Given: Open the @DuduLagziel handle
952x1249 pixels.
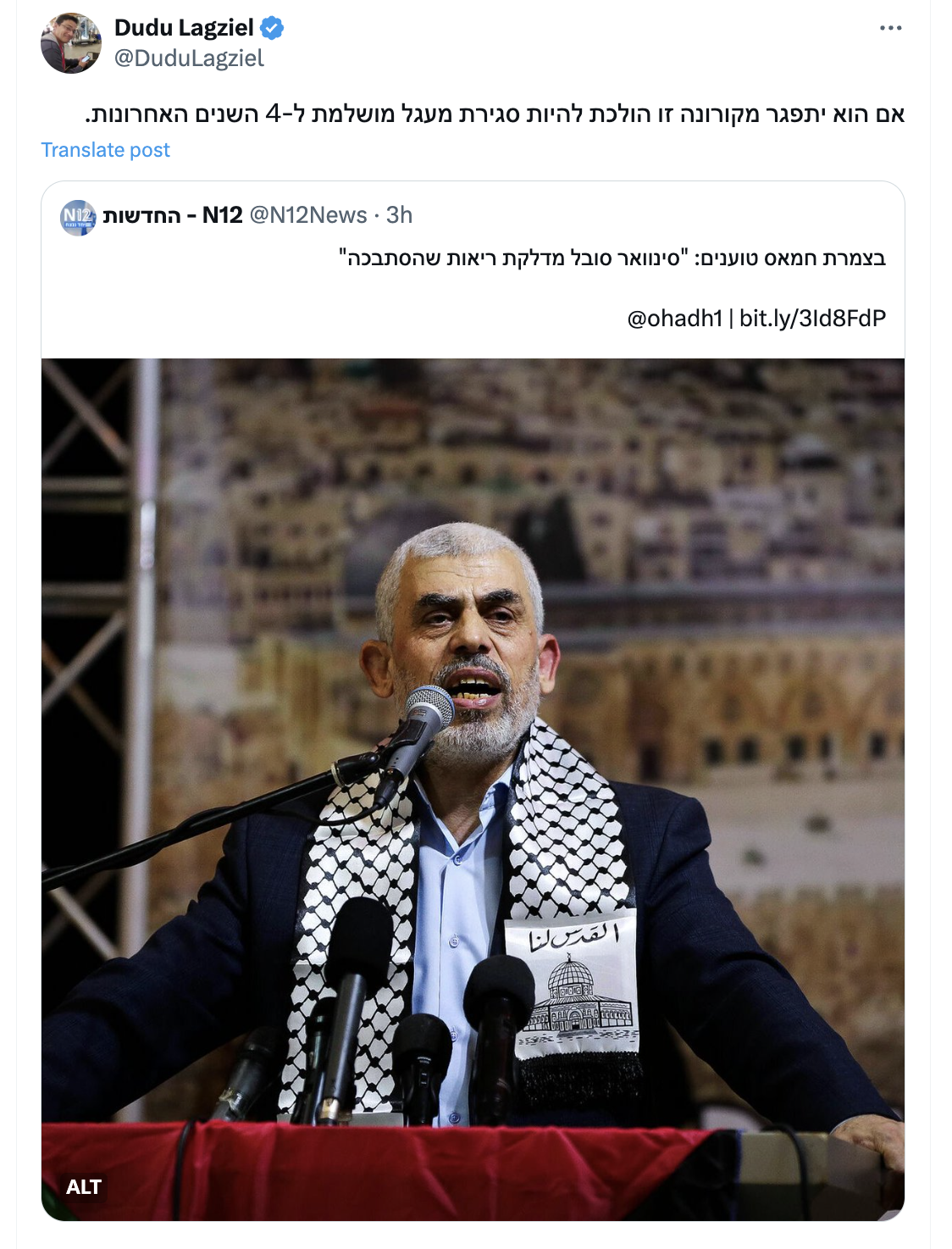Looking at the screenshot, I should pyautogui.click(x=189, y=58).
